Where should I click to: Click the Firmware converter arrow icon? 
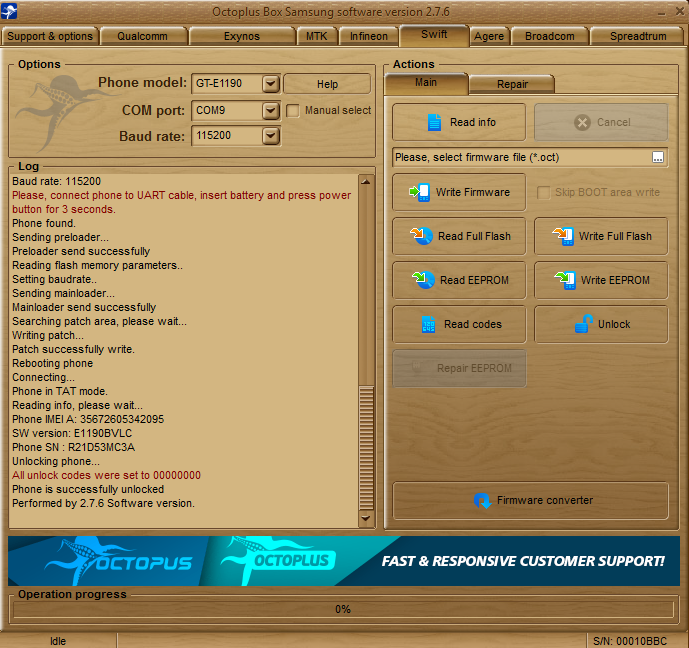[x=482, y=500]
